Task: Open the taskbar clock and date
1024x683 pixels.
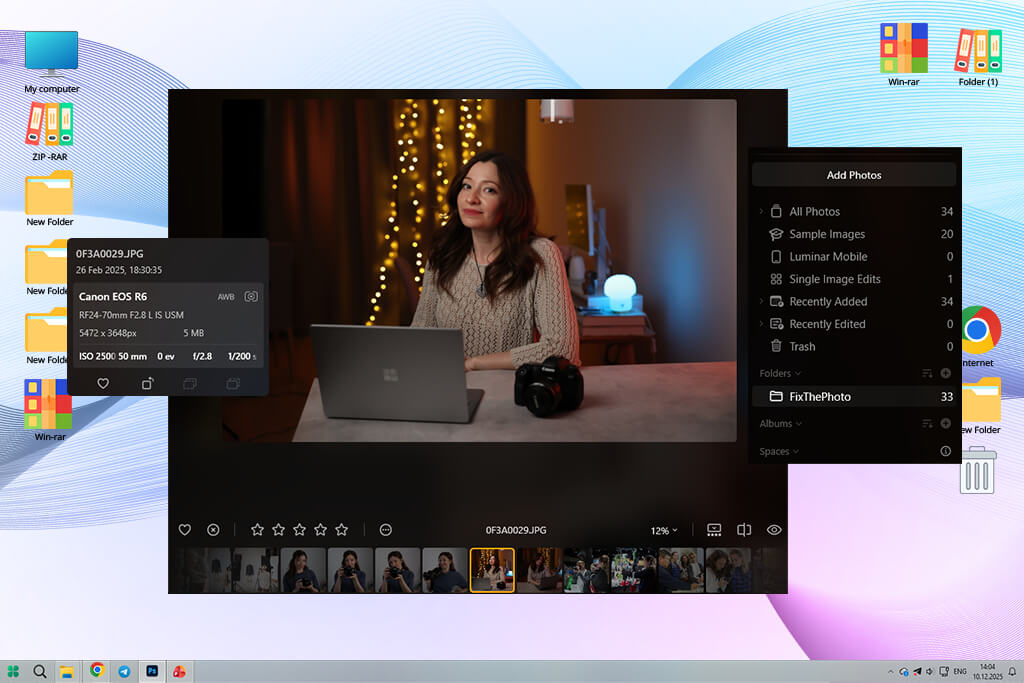Action: click(987, 671)
